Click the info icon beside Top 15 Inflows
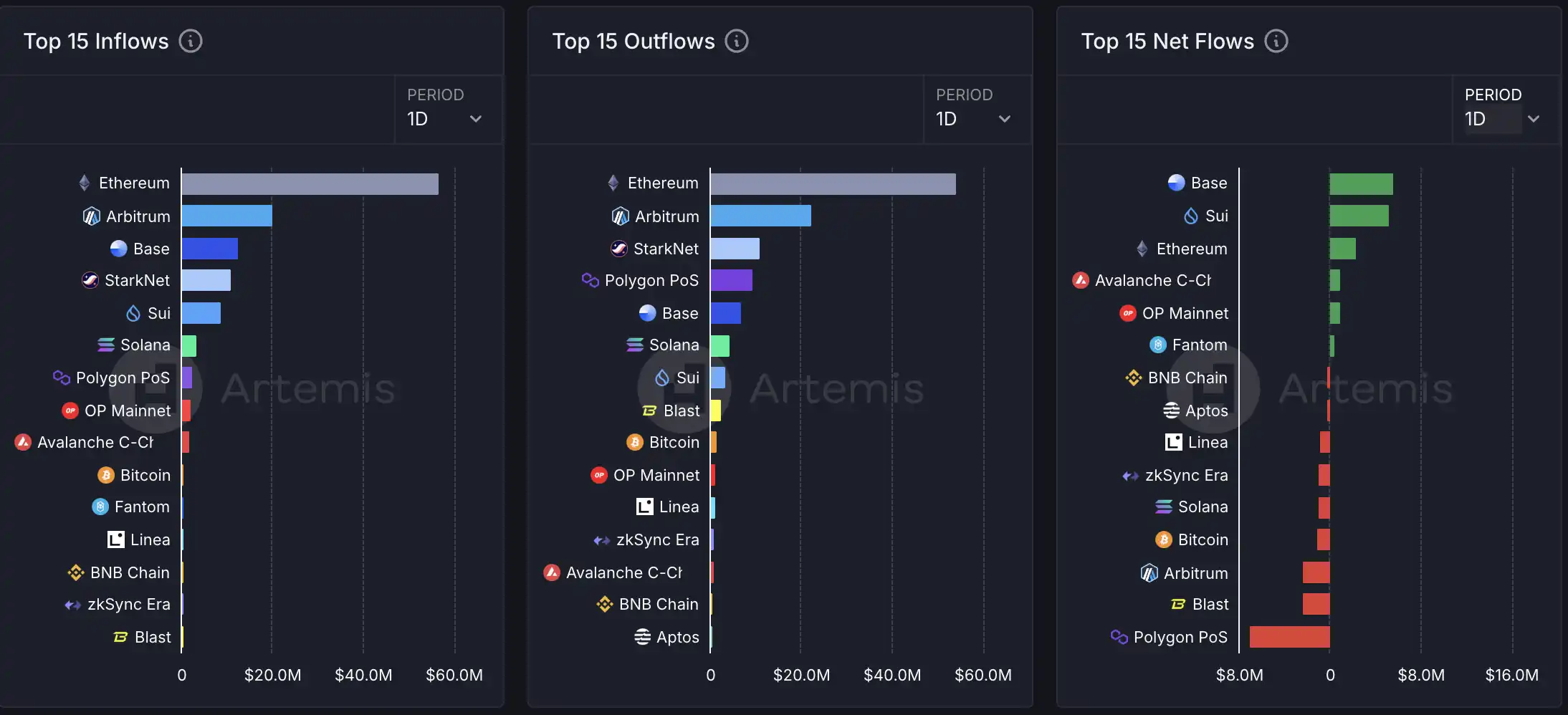The image size is (1568, 715). (x=190, y=41)
